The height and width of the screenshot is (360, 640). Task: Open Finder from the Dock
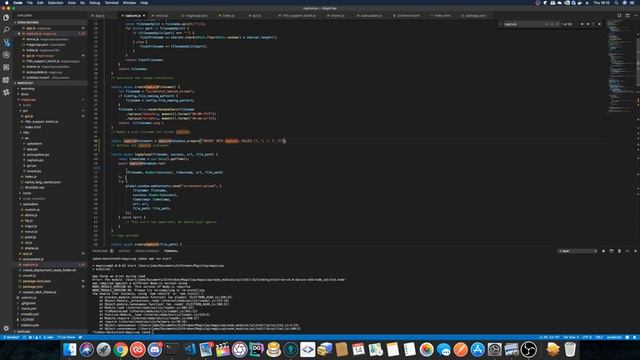pyautogui.click(x=70, y=350)
